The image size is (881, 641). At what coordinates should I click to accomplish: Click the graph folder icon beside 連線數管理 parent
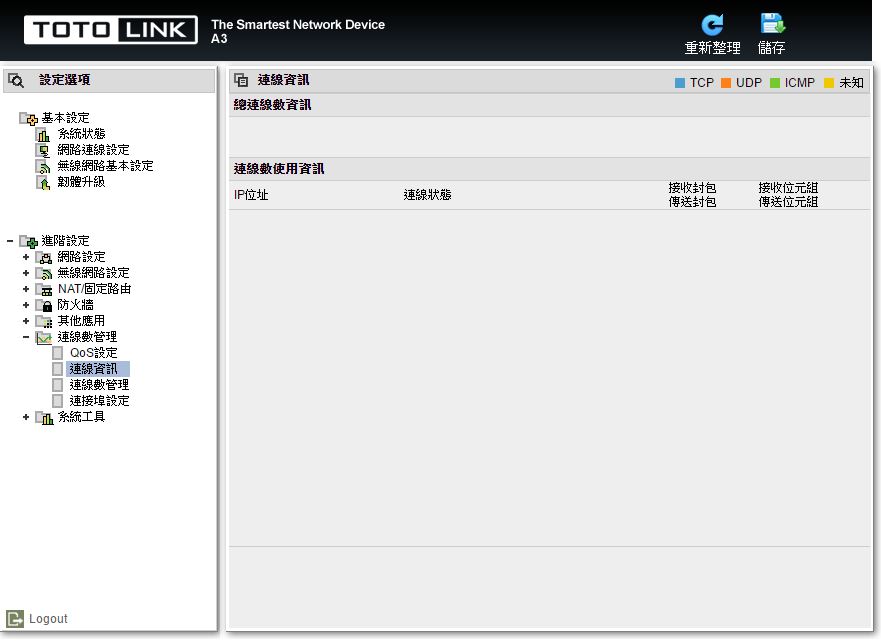(44, 338)
